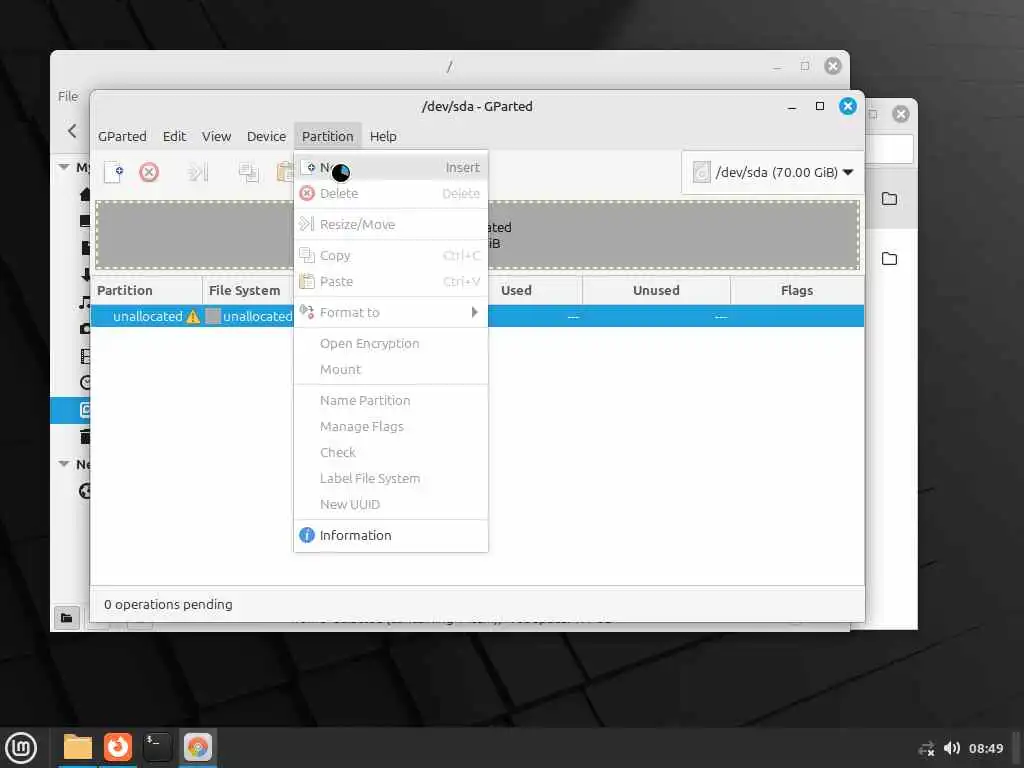Viewport: 1024px width, 768px height.
Task: Choose Open Encryption menu entry
Action: click(391, 344)
